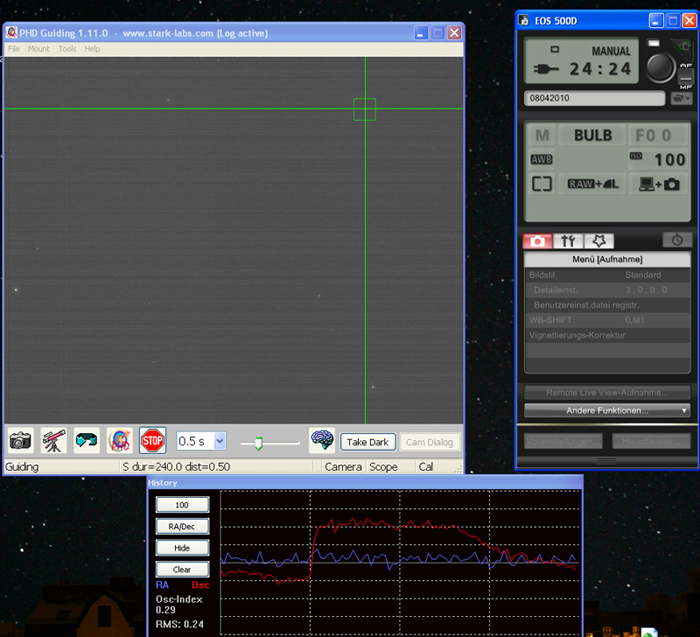The image size is (700, 637).
Task: Click the camera connect icon in PHD
Action: (x=21, y=440)
